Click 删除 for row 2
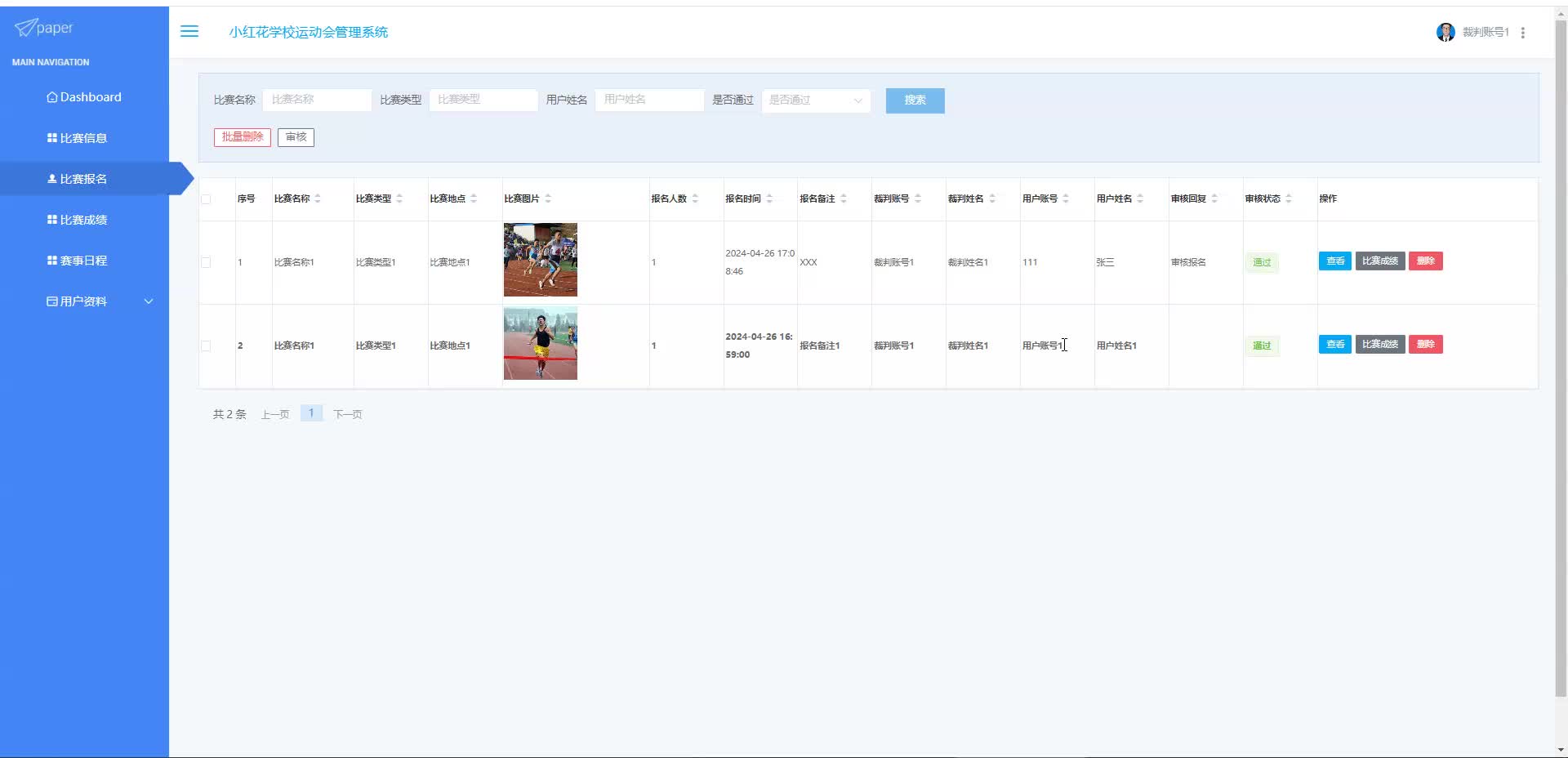This screenshot has width=1568, height=758. pos(1426,345)
